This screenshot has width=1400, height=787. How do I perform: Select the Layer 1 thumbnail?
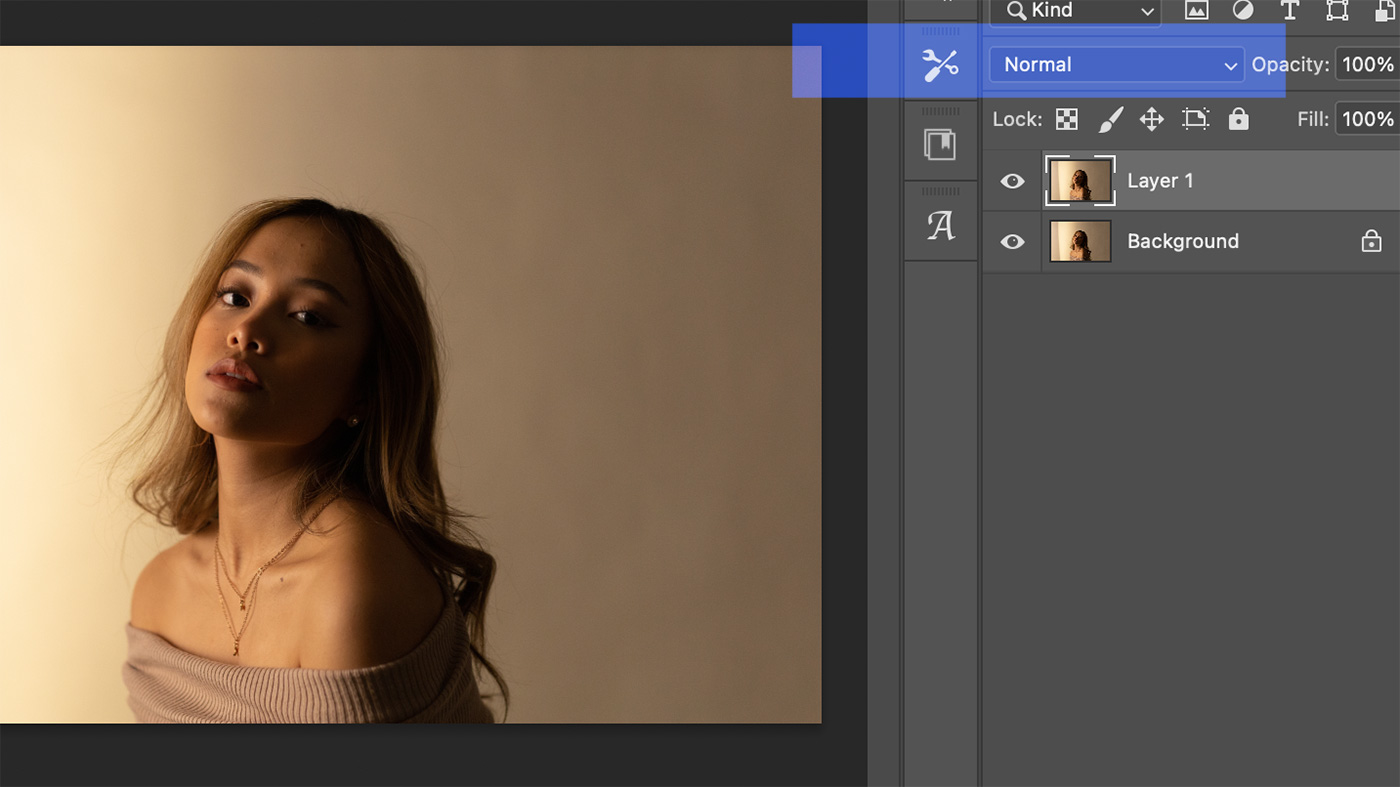[x=1080, y=181]
